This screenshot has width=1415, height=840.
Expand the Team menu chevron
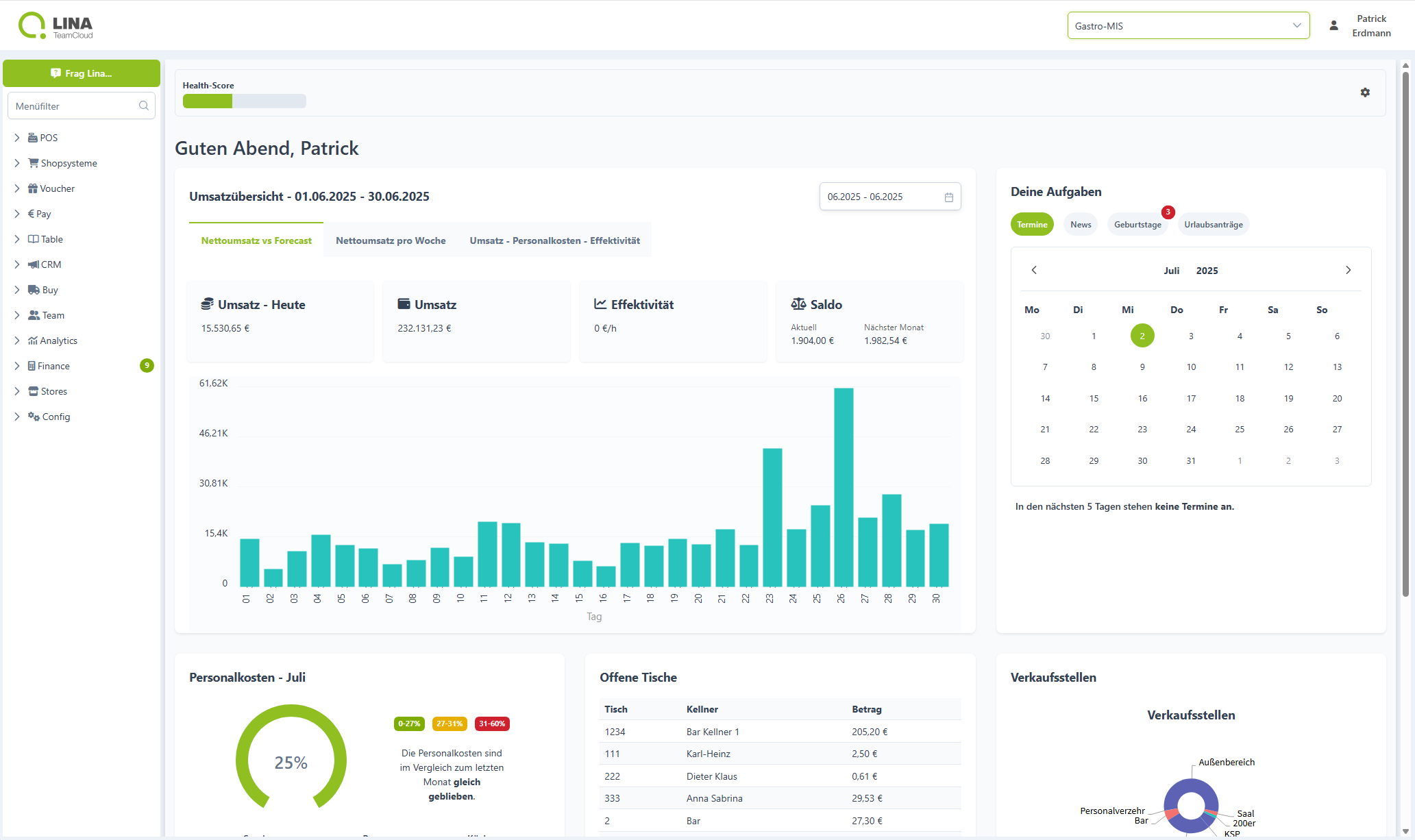coord(17,315)
